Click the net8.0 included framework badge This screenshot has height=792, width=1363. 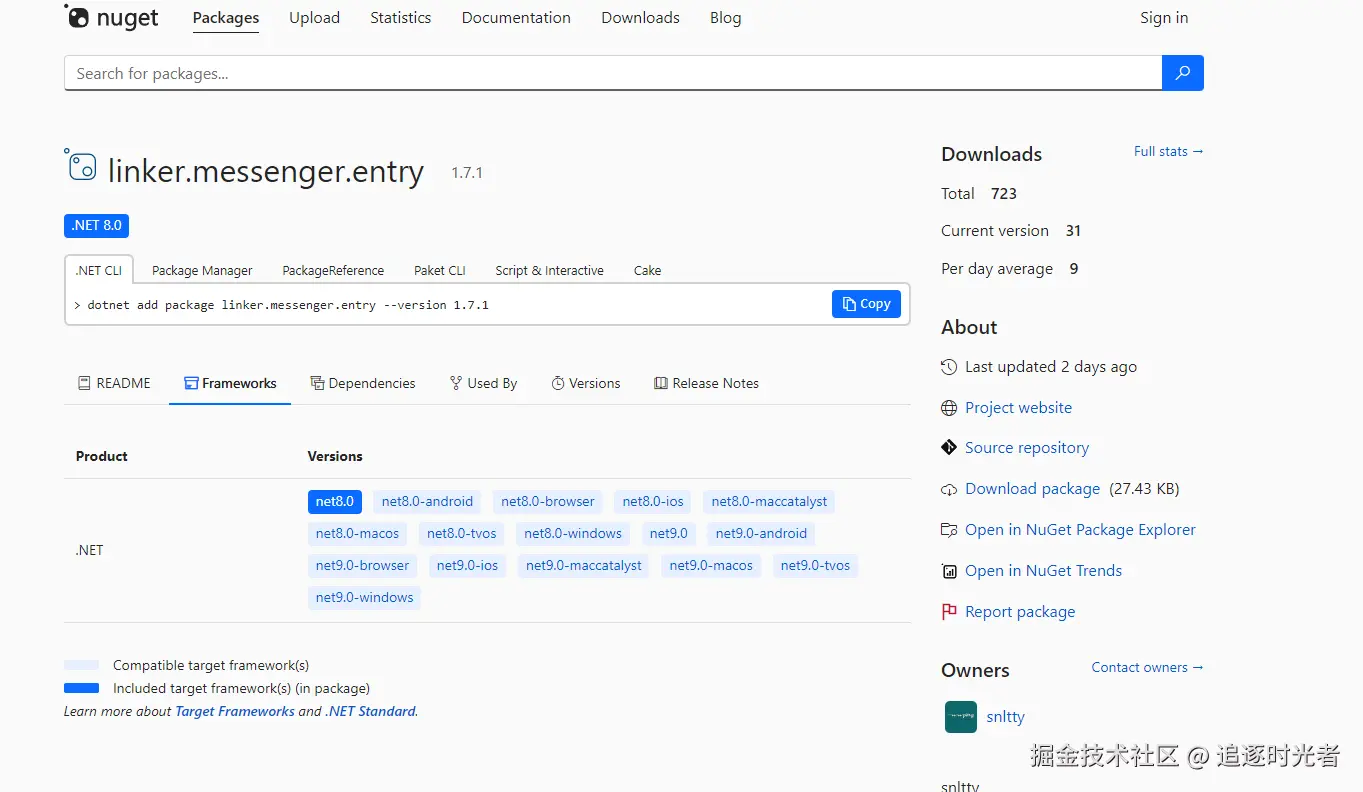(335, 502)
